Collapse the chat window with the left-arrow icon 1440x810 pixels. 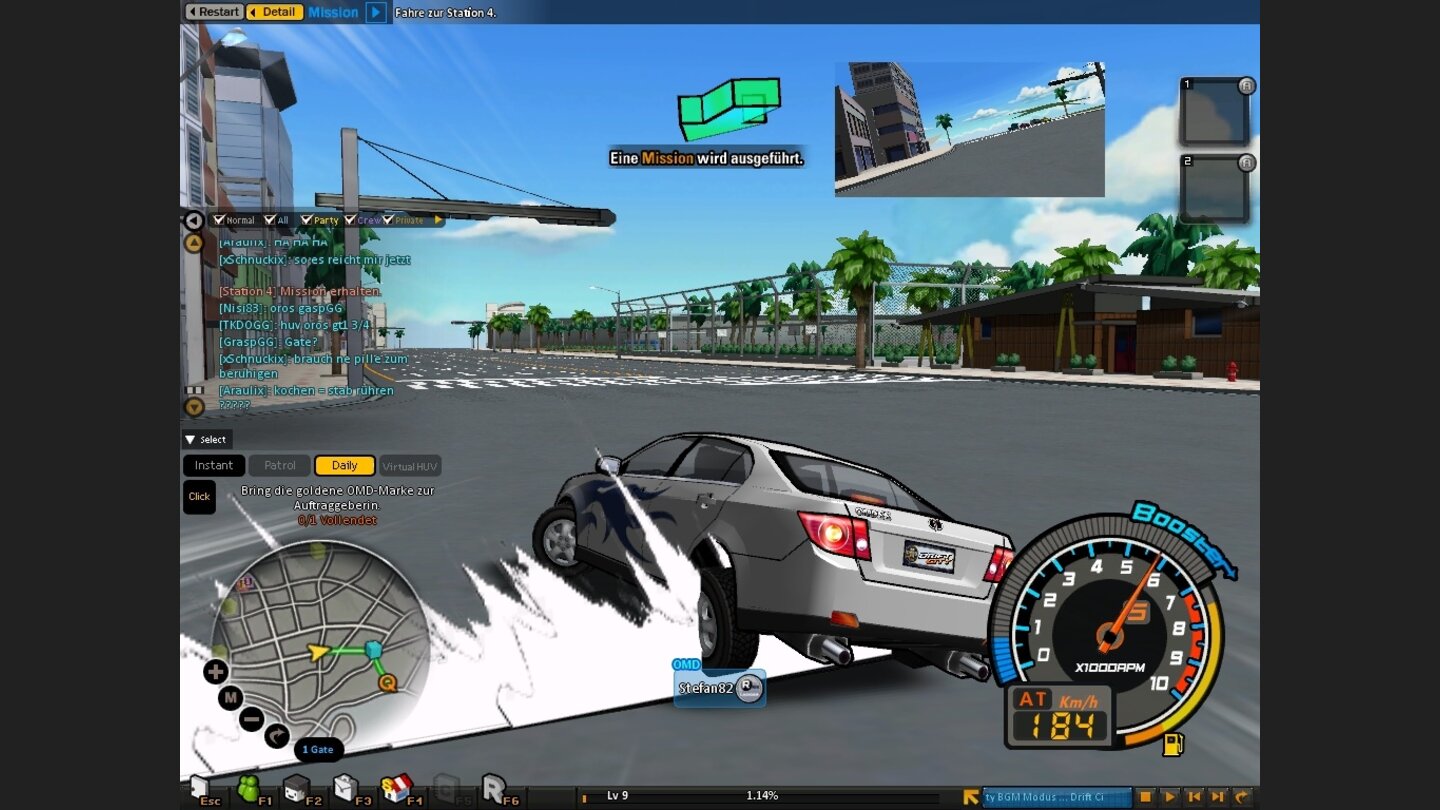coord(194,221)
